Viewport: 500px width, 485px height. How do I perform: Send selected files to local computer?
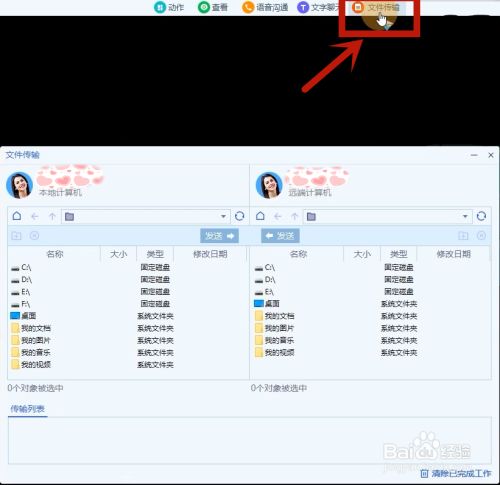(x=280, y=236)
